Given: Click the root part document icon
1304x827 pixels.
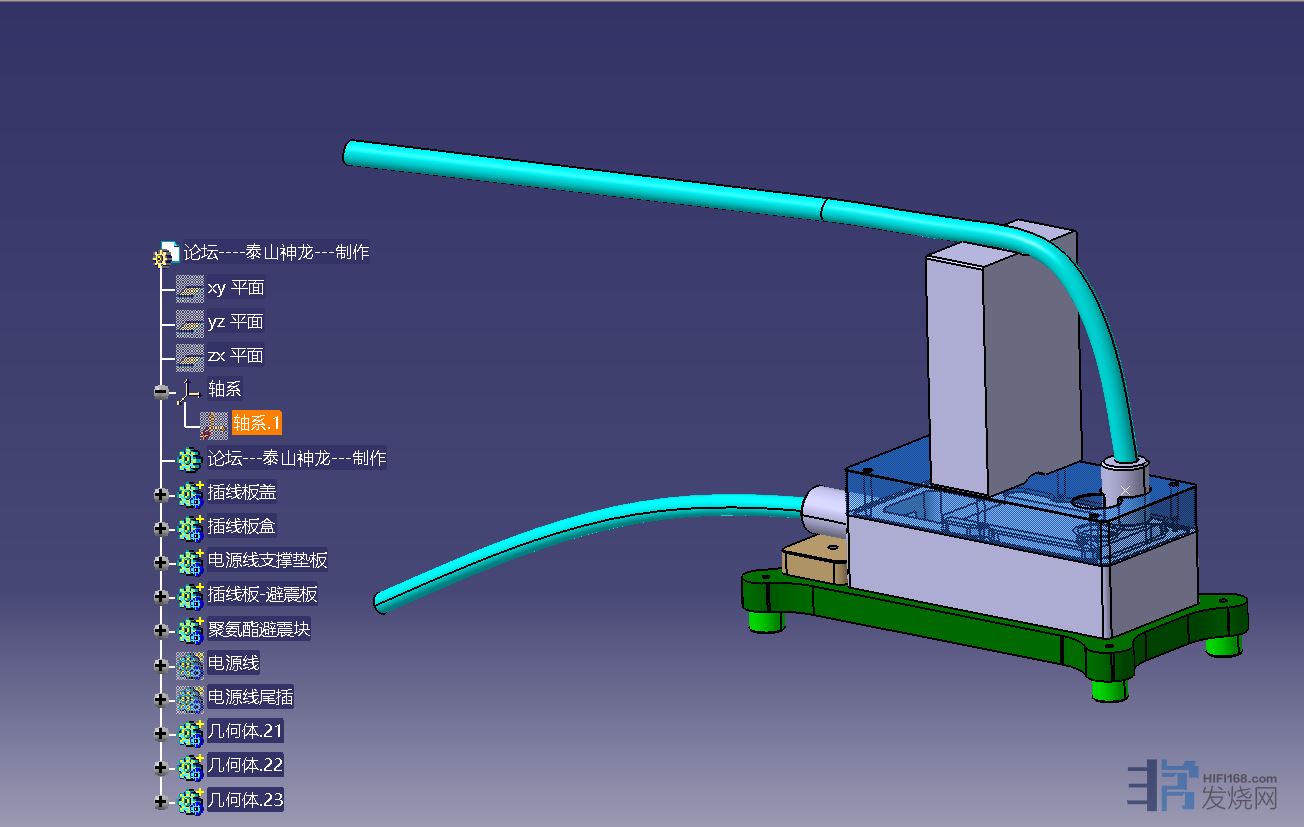Looking at the screenshot, I should tap(166, 254).
